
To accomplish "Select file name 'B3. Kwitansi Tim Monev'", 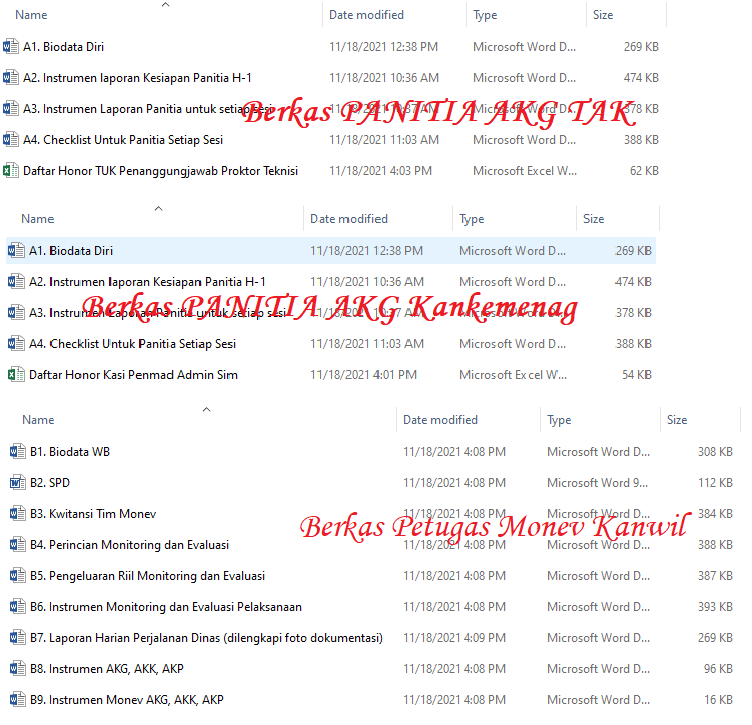I will pos(93,514).
